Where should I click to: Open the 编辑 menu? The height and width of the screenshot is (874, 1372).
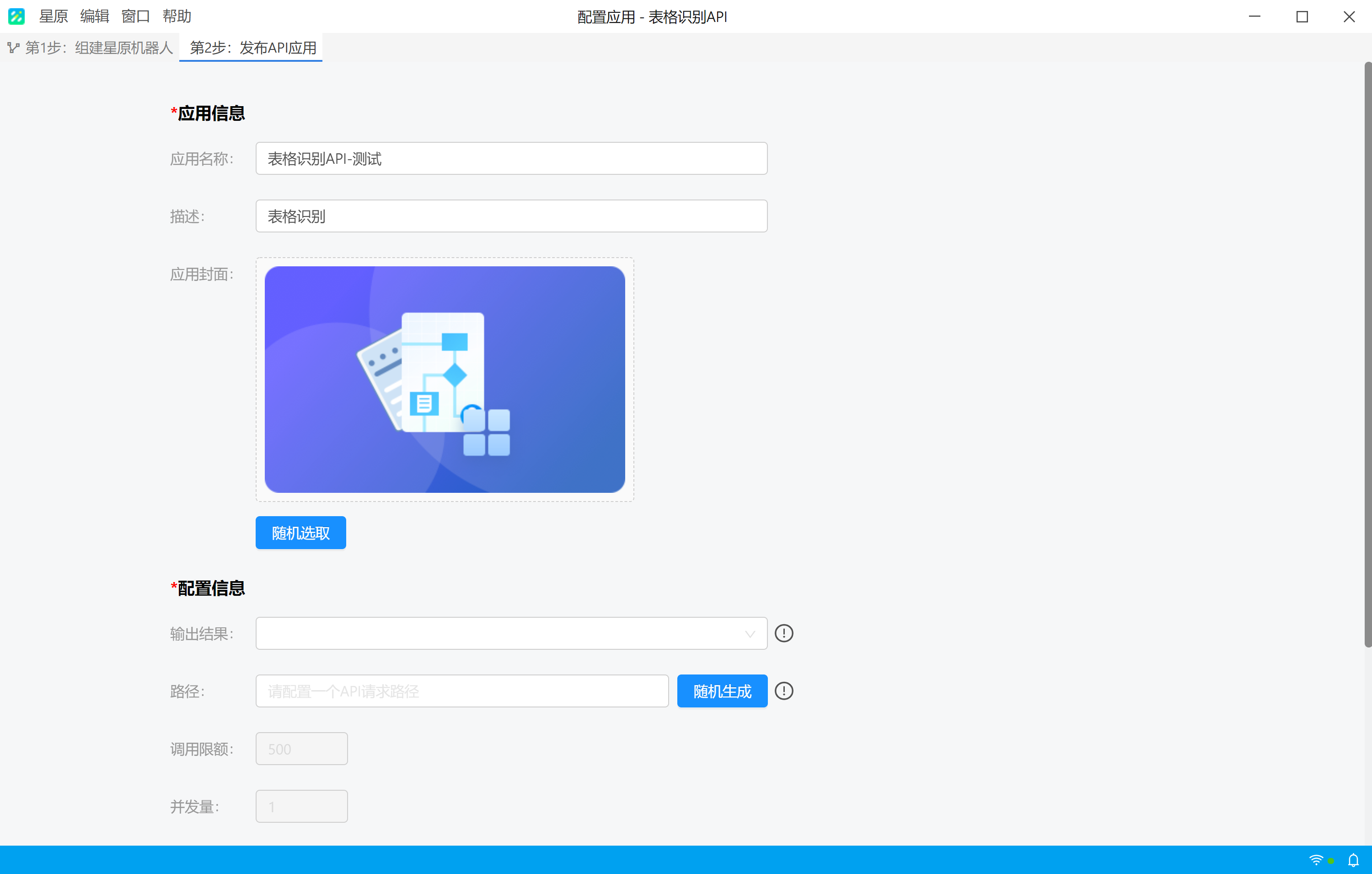(95, 16)
